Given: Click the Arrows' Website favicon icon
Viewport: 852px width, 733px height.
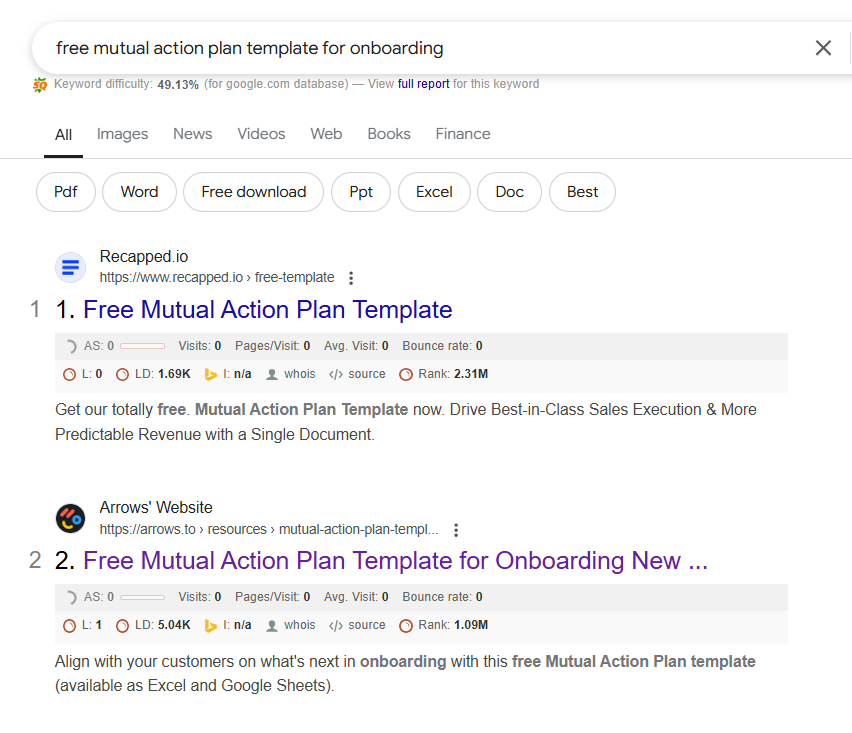Looking at the screenshot, I should tap(71, 518).
